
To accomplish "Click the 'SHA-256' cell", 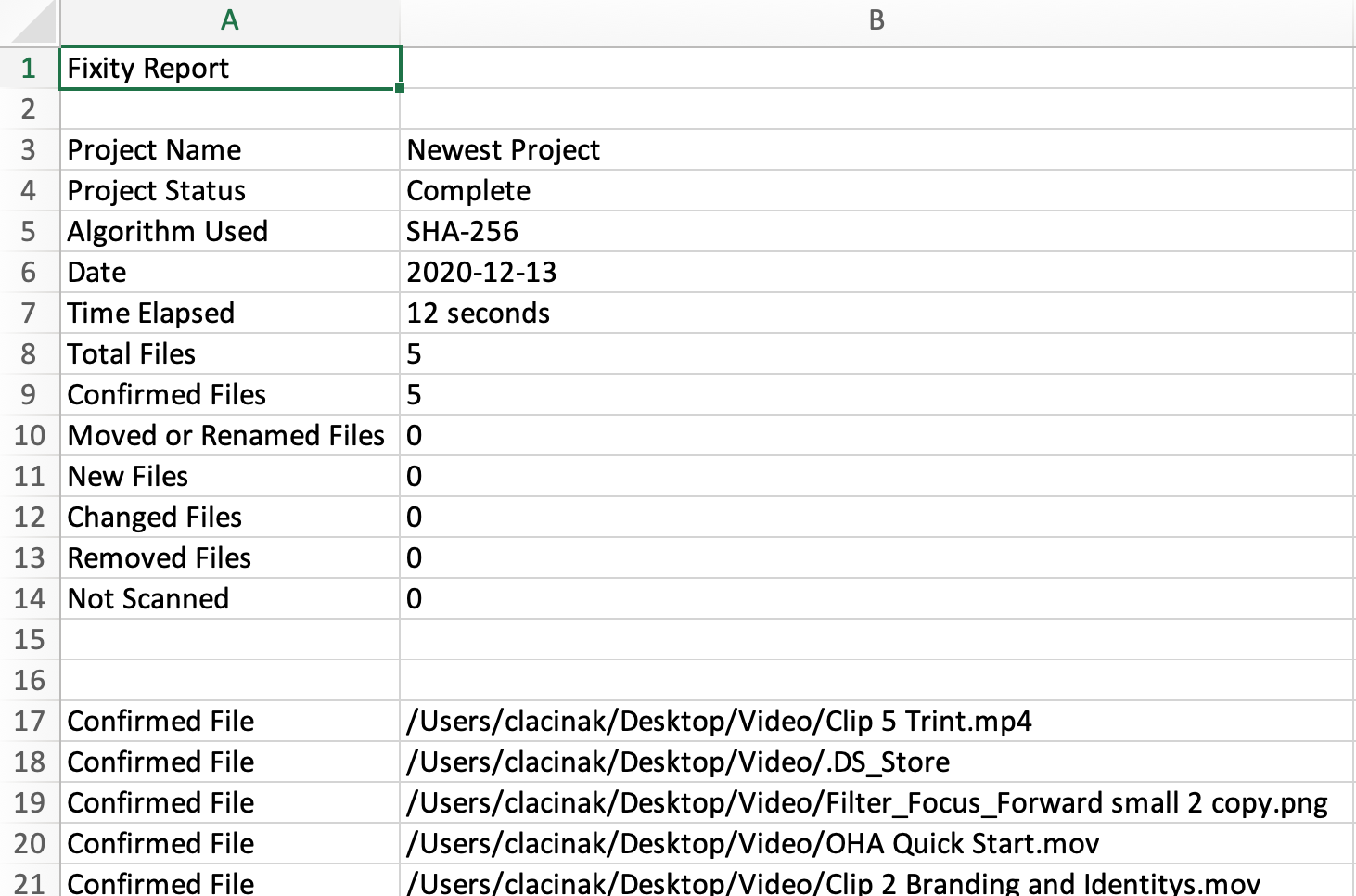I will pyautogui.click(x=877, y=231).
